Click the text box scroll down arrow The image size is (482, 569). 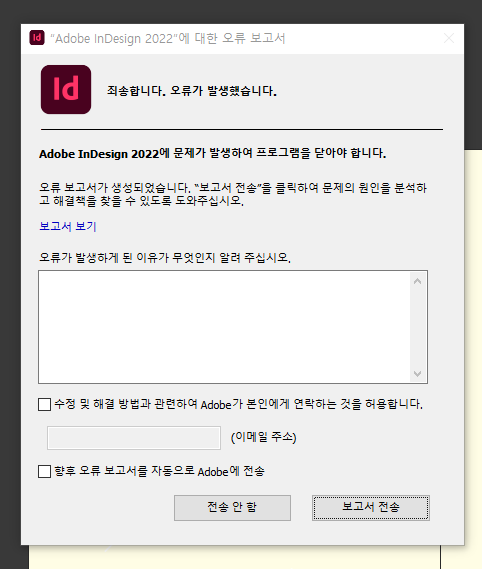pos(417,373)
